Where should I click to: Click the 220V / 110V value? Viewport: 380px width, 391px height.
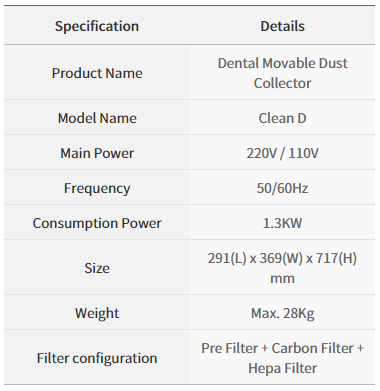282,153
